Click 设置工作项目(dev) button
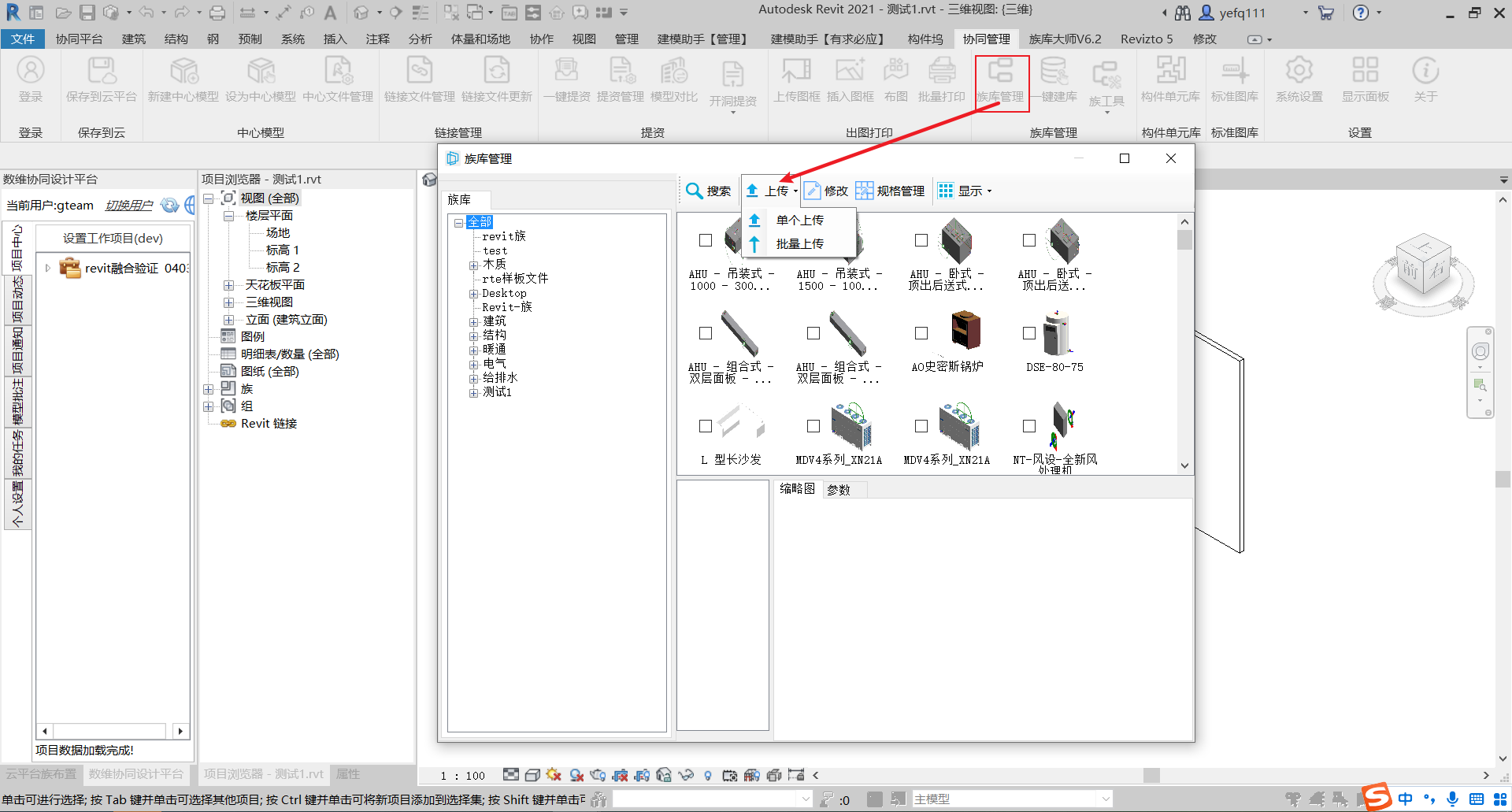 (x=113, y=239)
